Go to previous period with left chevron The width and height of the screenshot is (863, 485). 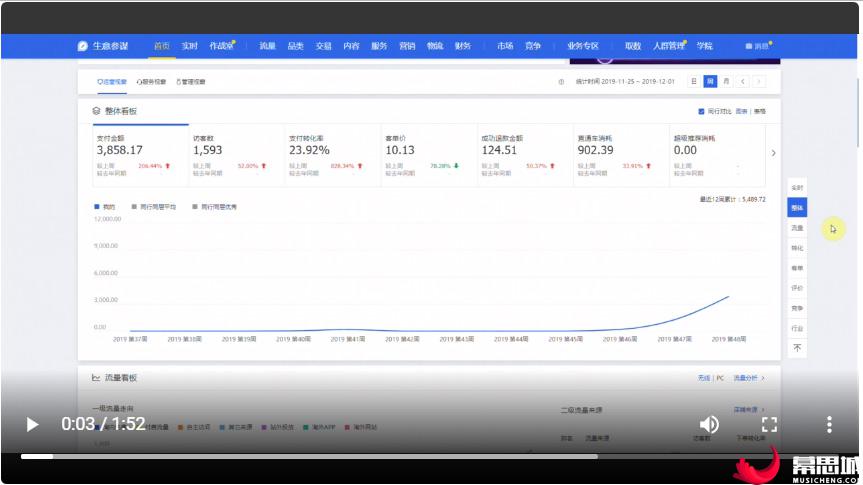[x=743, y=81]
